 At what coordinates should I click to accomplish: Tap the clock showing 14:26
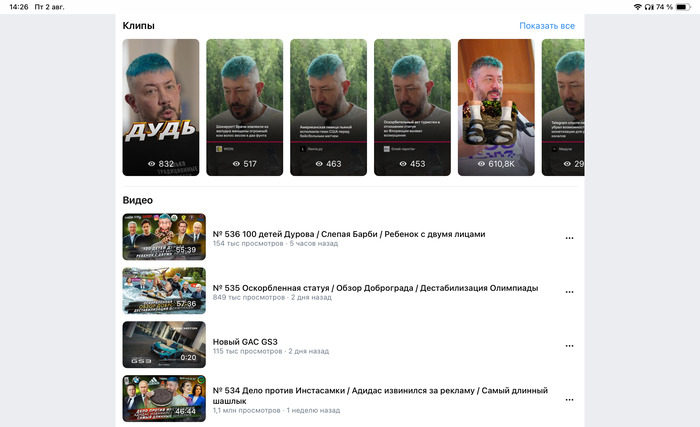[19, 7]
